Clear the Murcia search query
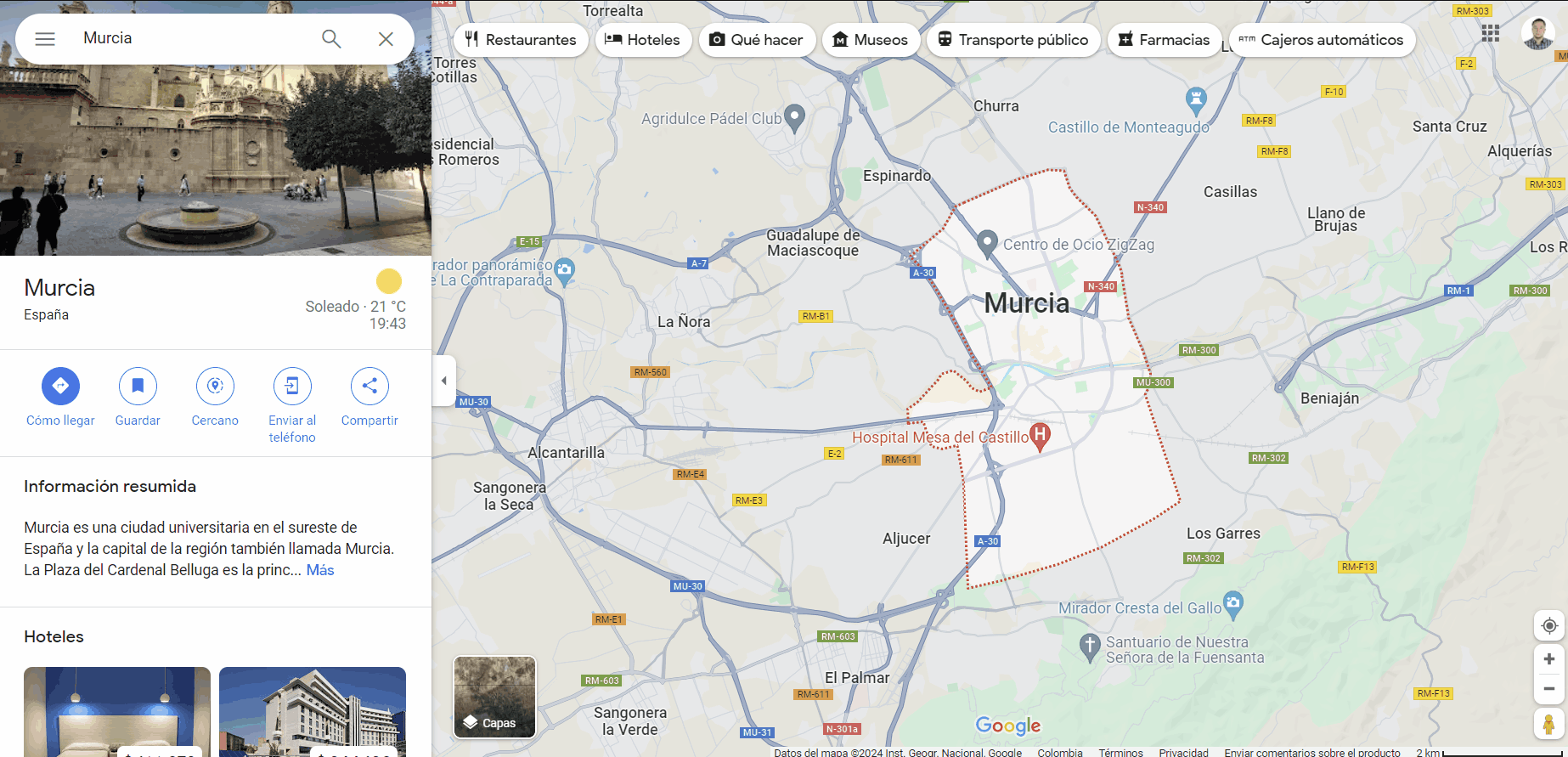The width and height of the screenshot is (1568, 757). click(x=386, y=39)
